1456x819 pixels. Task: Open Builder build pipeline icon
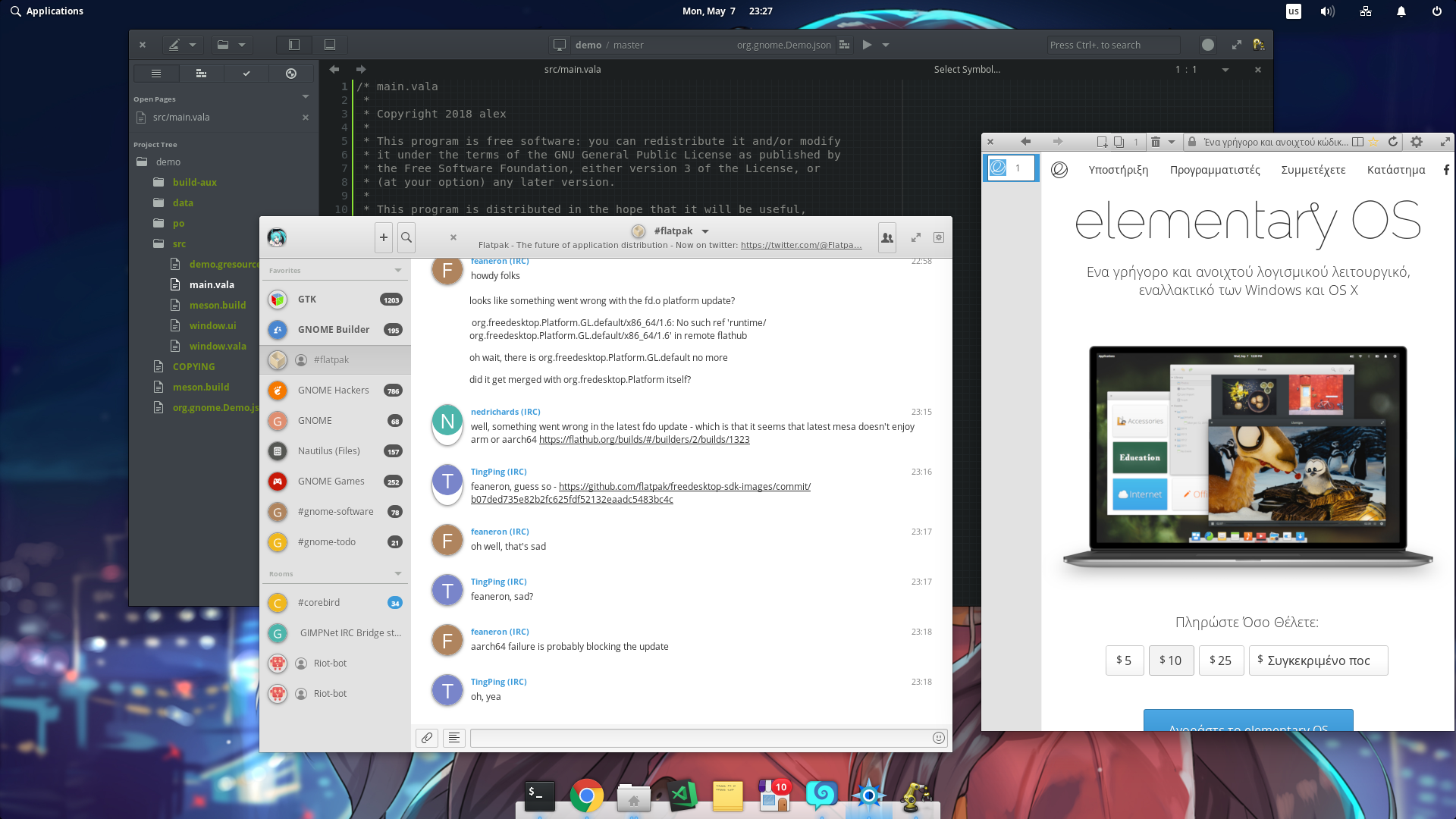[844, 45]
